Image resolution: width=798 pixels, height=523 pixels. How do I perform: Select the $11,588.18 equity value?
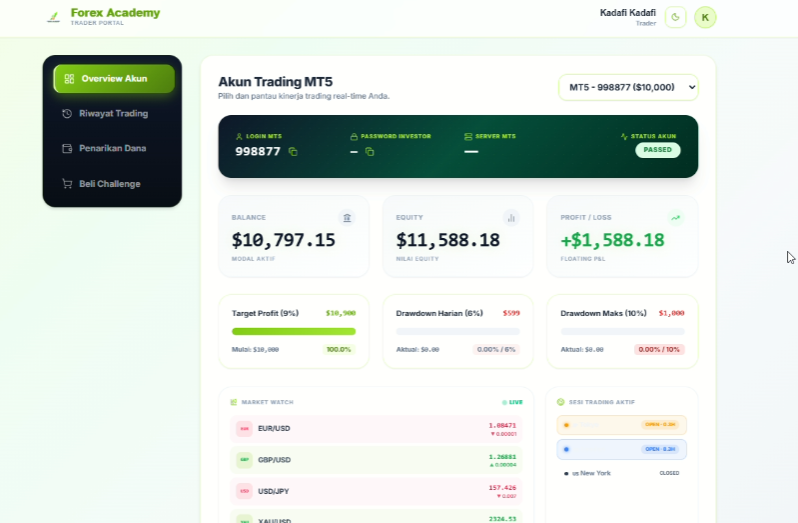click(x=448, y=240)
